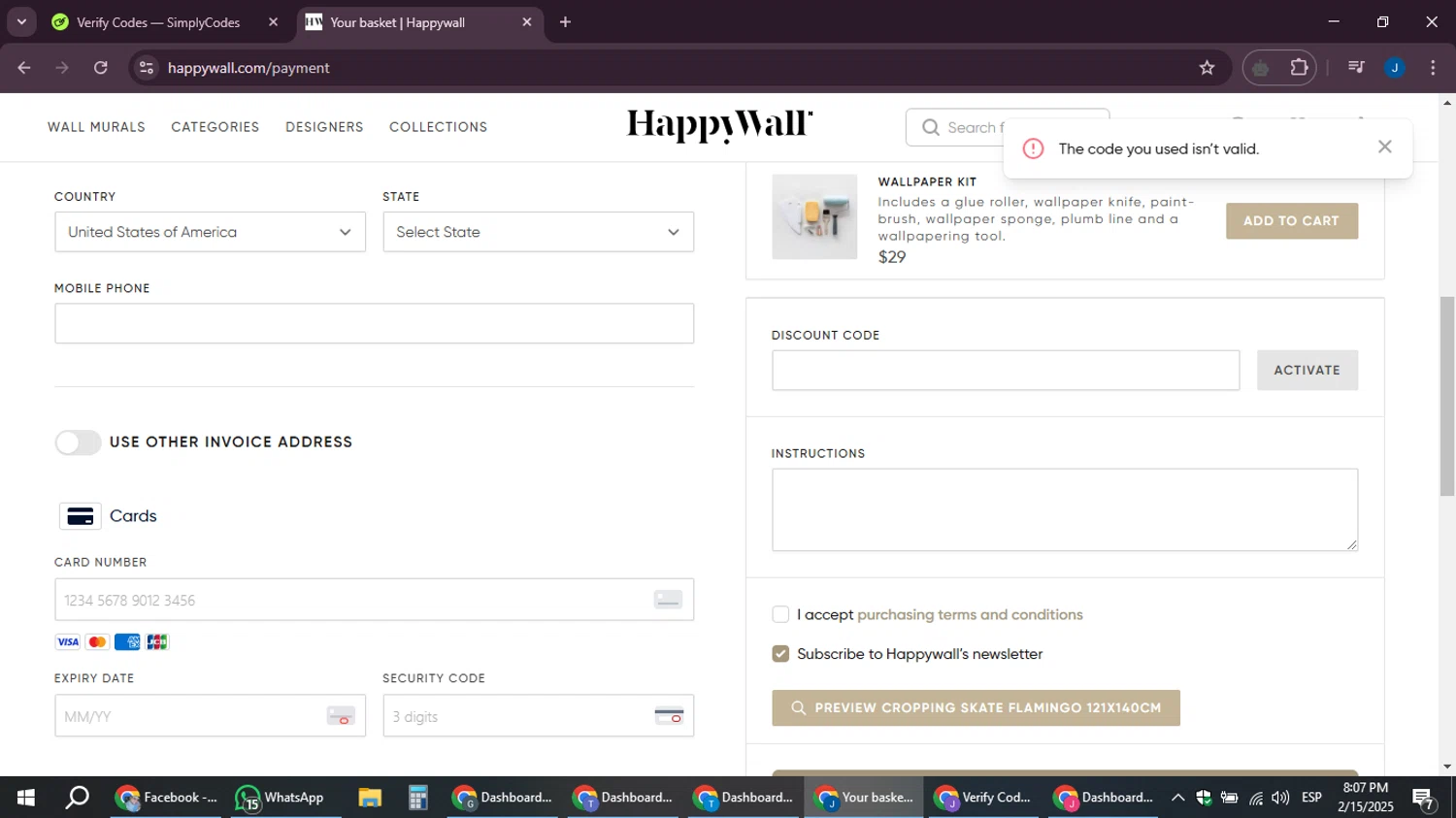This screenshot has height=818, width=1456.
Task: Open Chrome three-dot menu
Action: coord(1433,68)
